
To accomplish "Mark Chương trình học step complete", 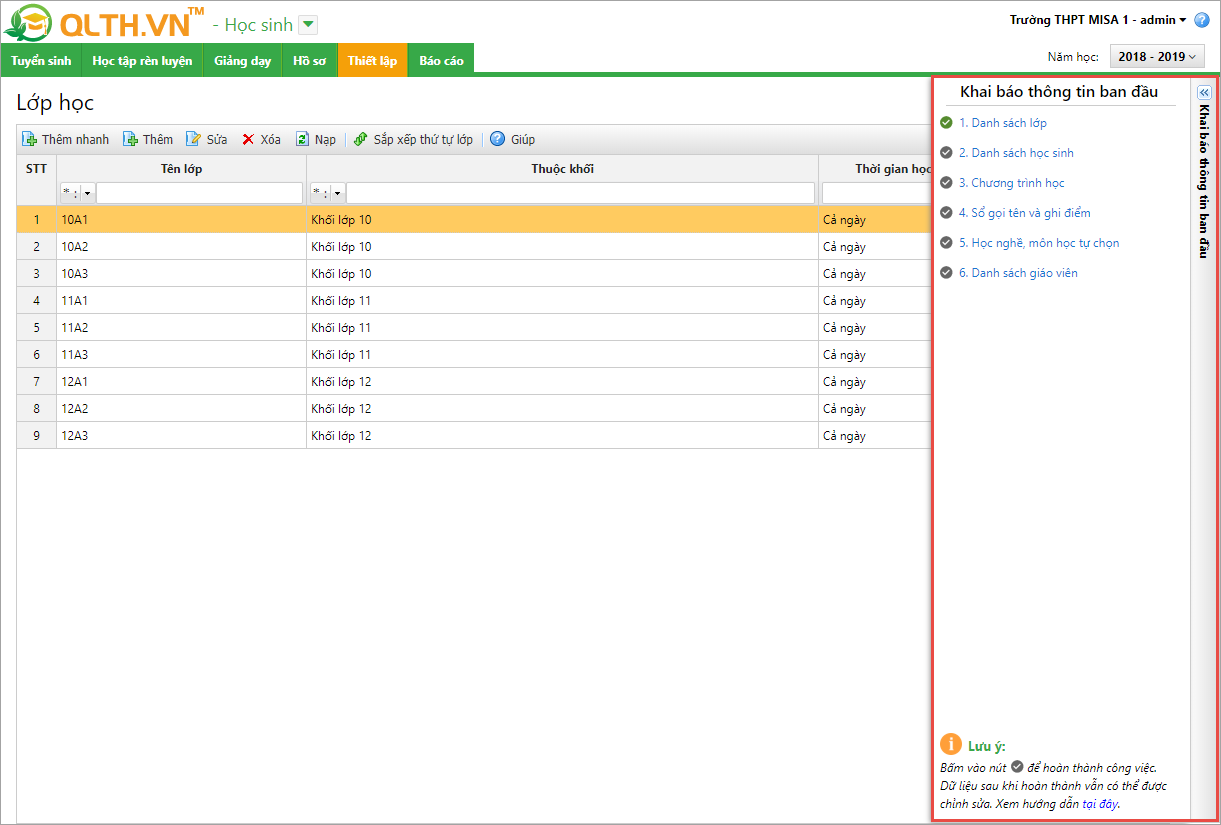I will (946, 183).
